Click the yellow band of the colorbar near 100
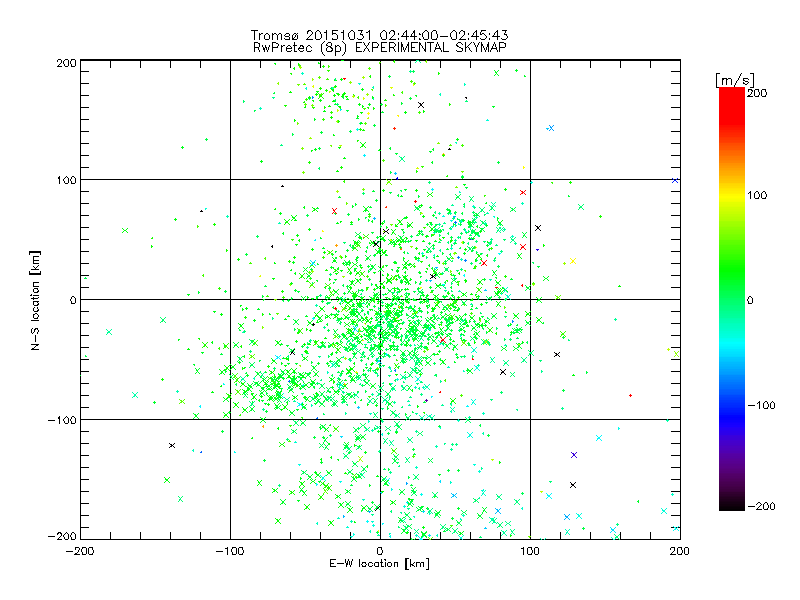 pos(732,196)
